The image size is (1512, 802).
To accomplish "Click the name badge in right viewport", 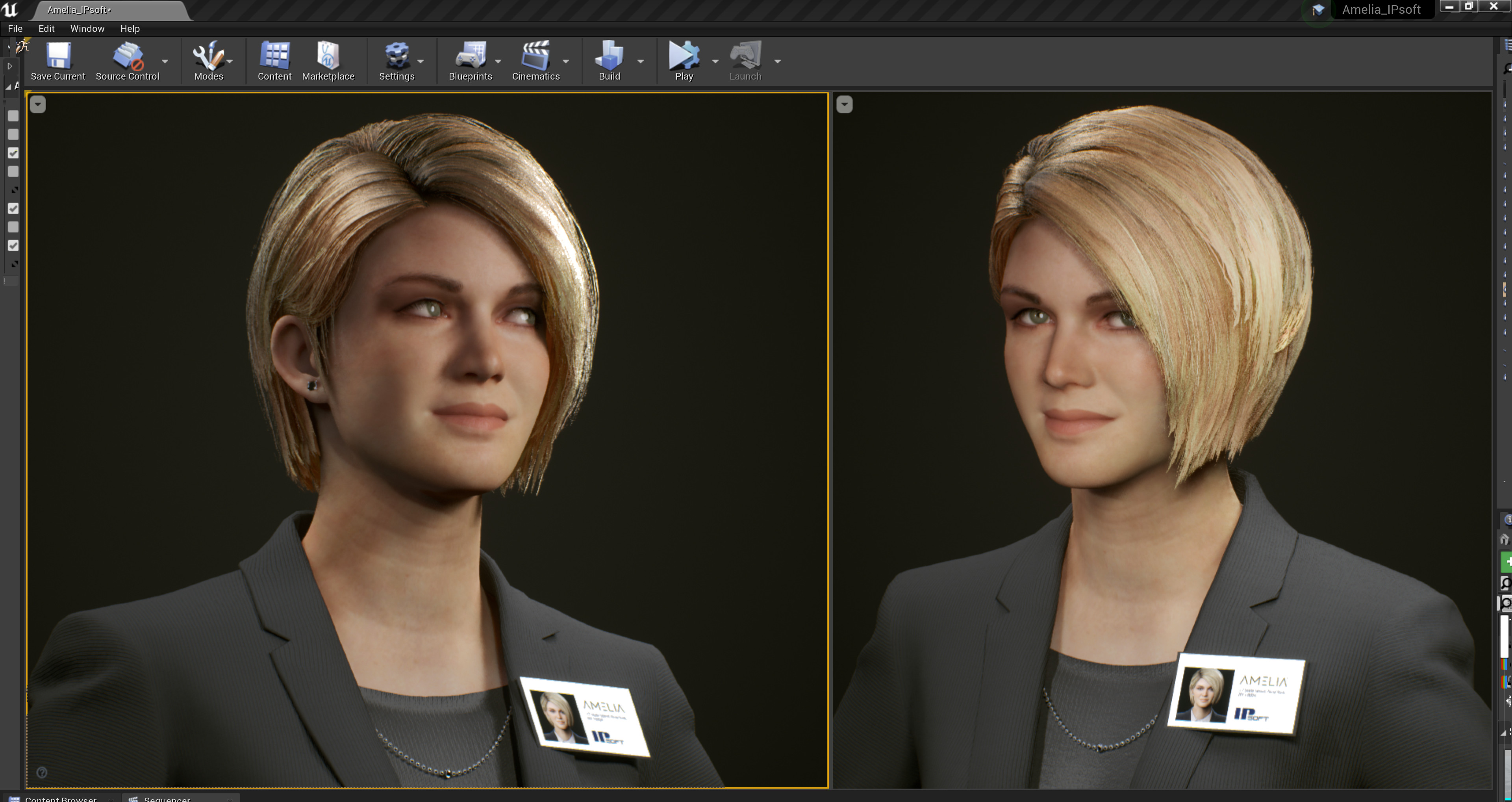I will (x=1236, y=693).
